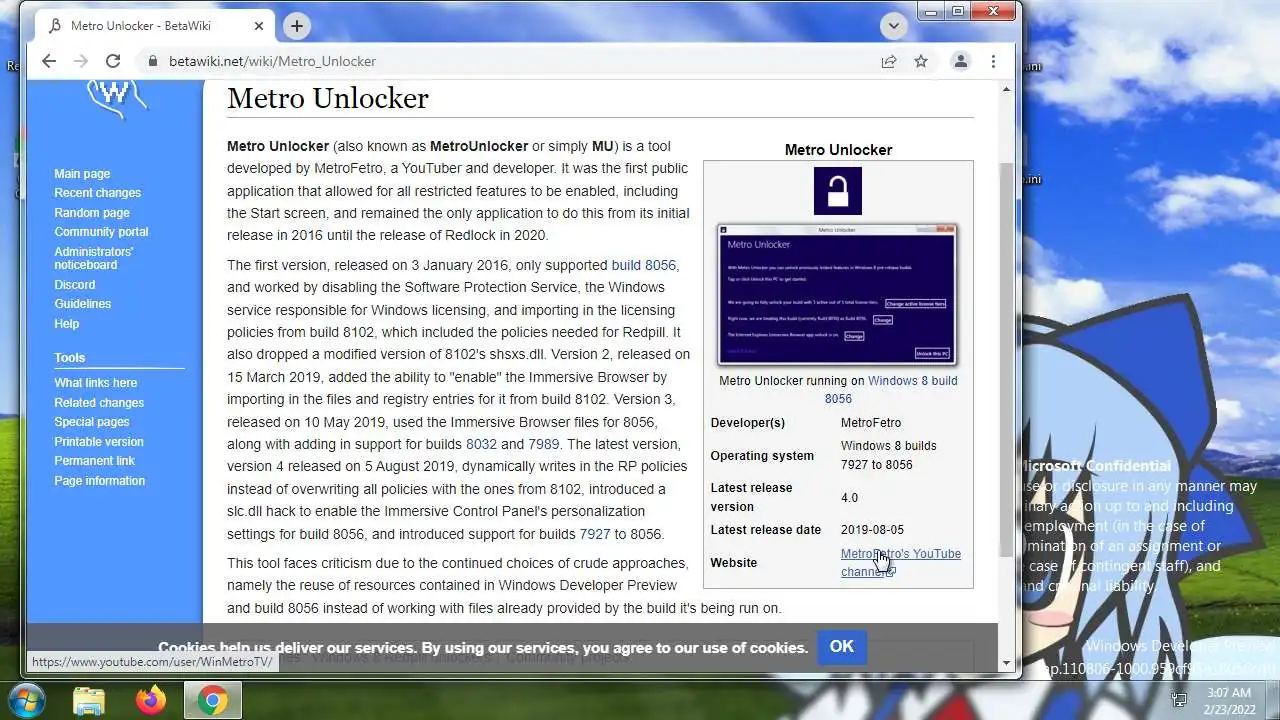Click the browser forward arrow
Screen dimensions: 1280x720
pos(81,61)
